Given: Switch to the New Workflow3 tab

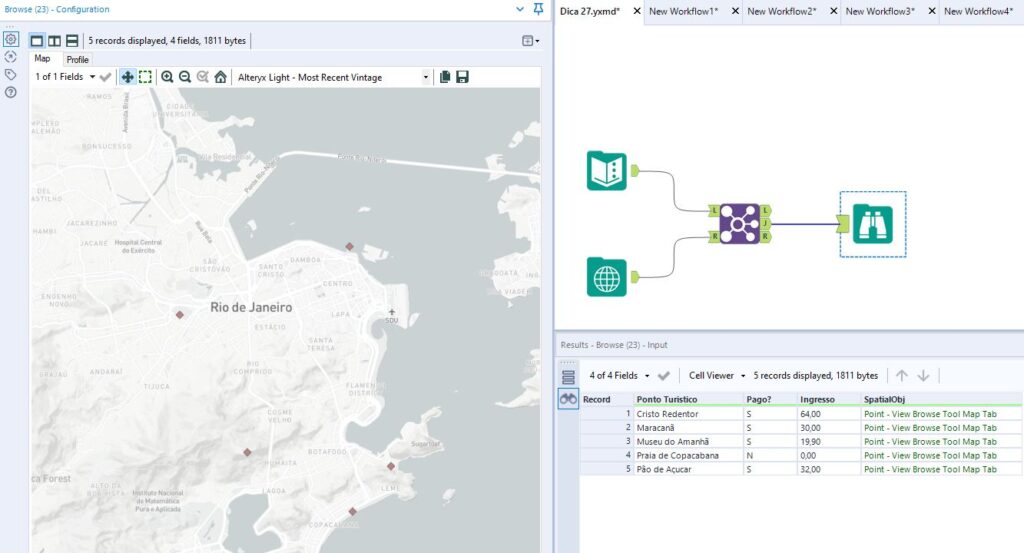Looking at the screenshot, I should pyautogui.click(x=880, y=11).
